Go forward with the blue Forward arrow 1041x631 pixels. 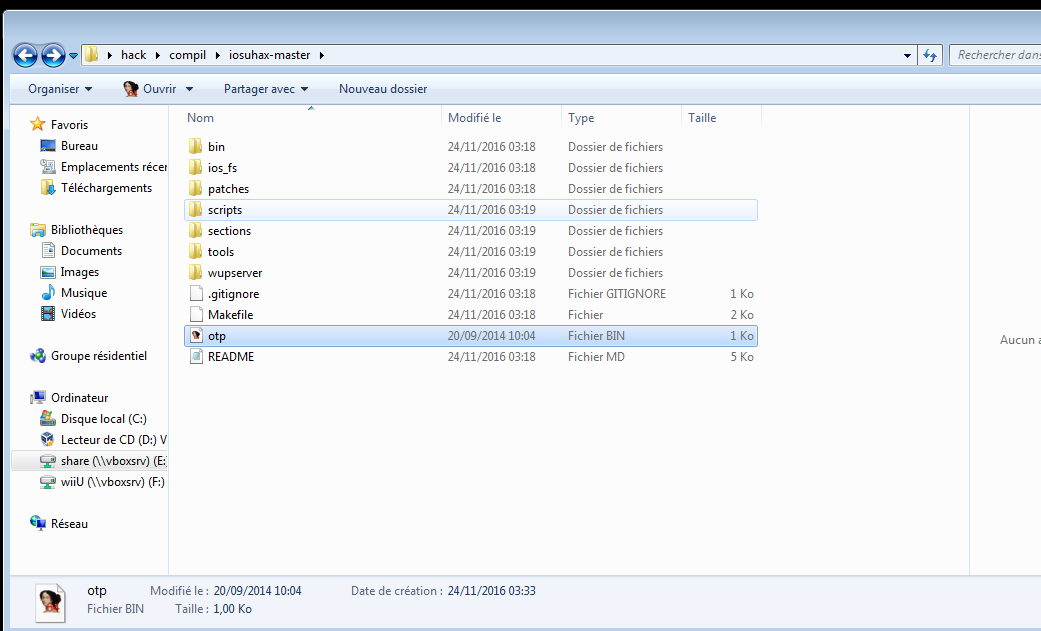coord(53,55)
